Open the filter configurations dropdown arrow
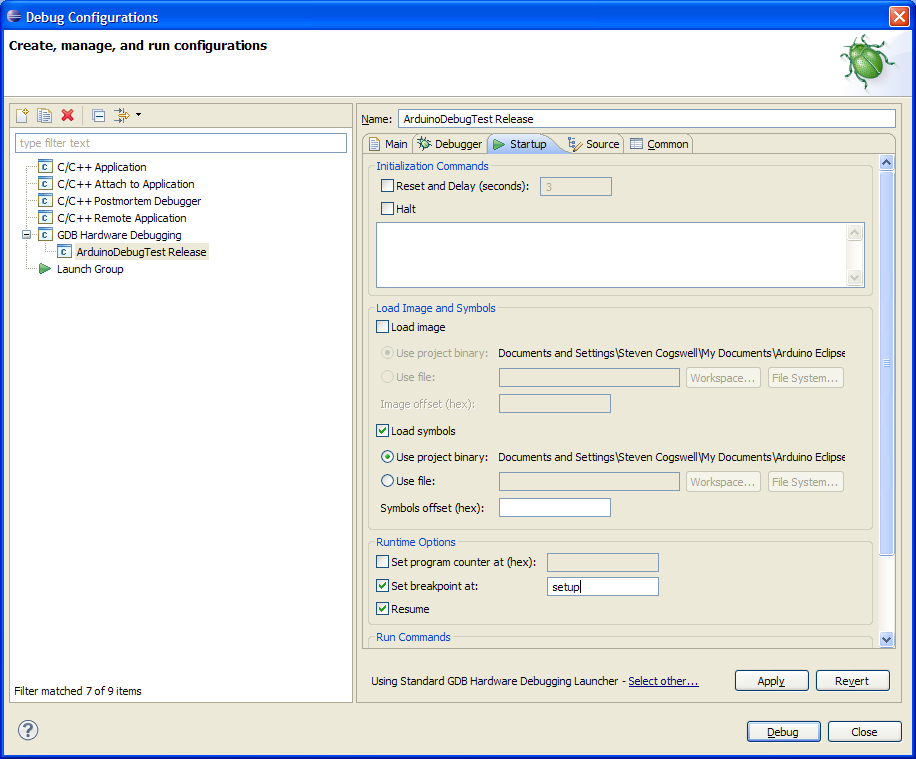Screen dimensions: 916x759 138,115
